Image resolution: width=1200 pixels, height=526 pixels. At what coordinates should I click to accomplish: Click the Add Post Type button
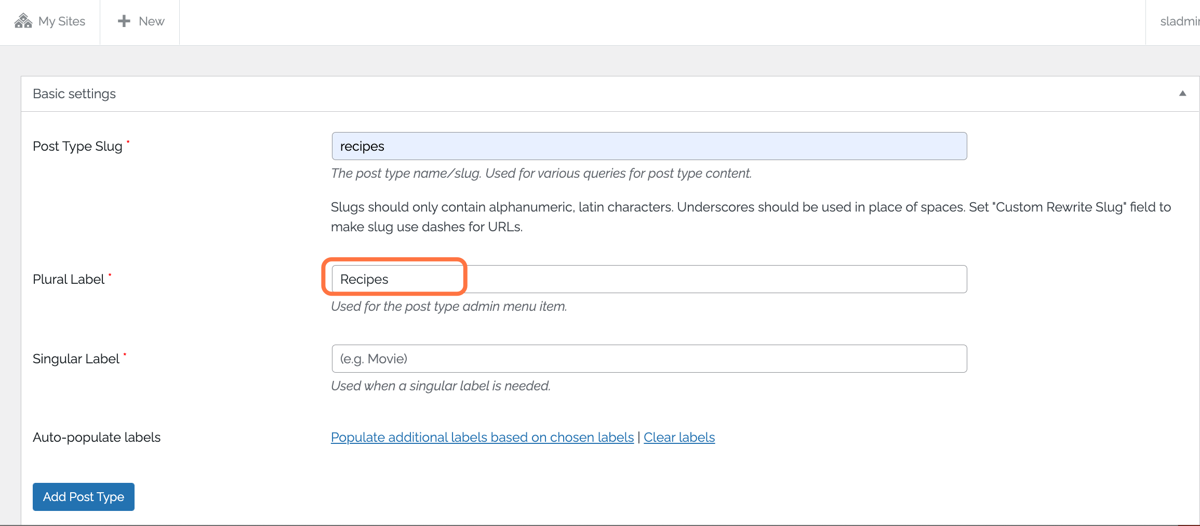83,497
